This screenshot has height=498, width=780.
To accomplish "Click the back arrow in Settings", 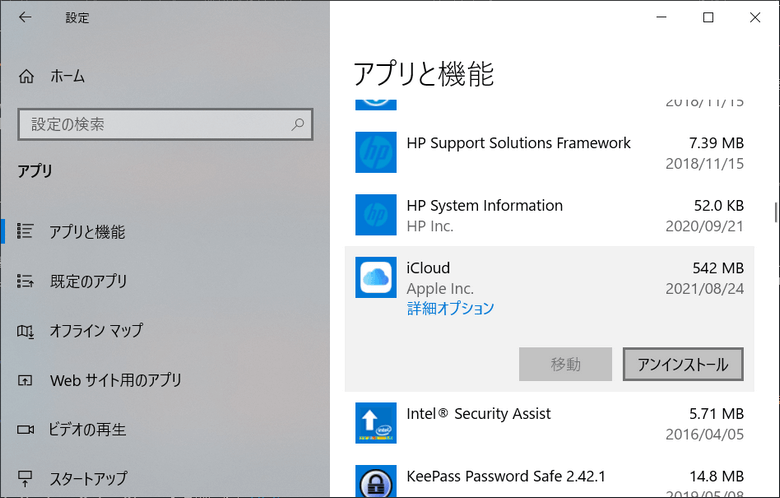I will point(25,17).
